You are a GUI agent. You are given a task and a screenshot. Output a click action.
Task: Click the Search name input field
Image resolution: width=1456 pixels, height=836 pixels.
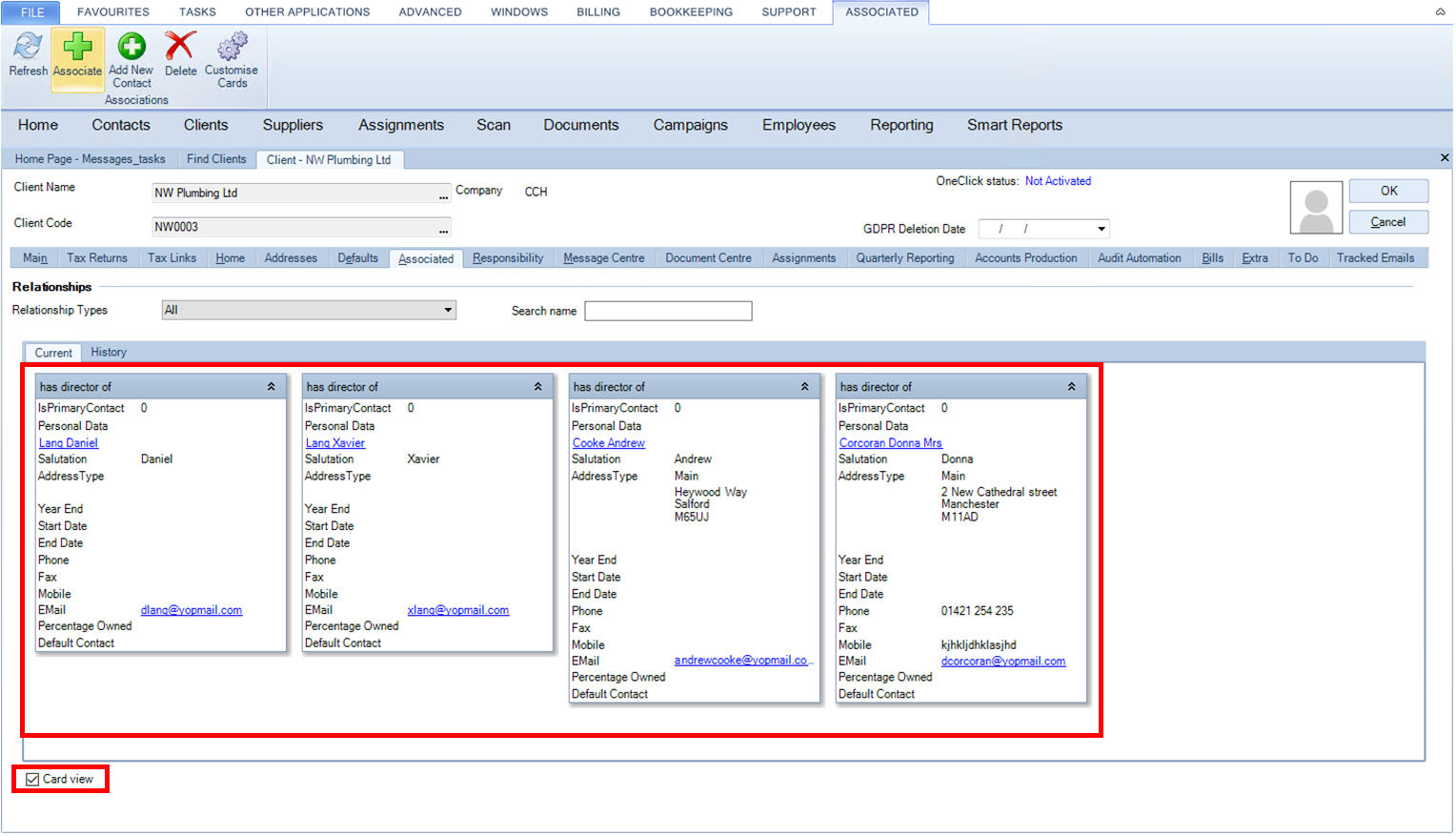(x=668, y=311)
